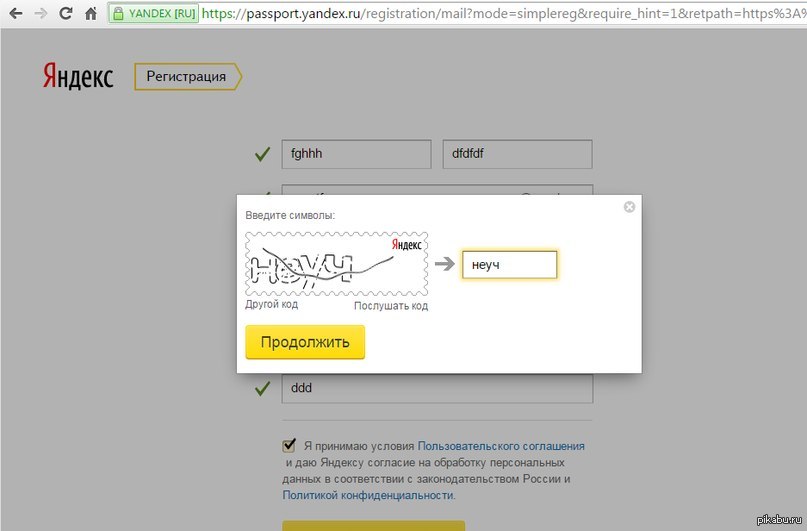
Task: Click the input field containing 'fghhh'
Action: click(356, 155)
